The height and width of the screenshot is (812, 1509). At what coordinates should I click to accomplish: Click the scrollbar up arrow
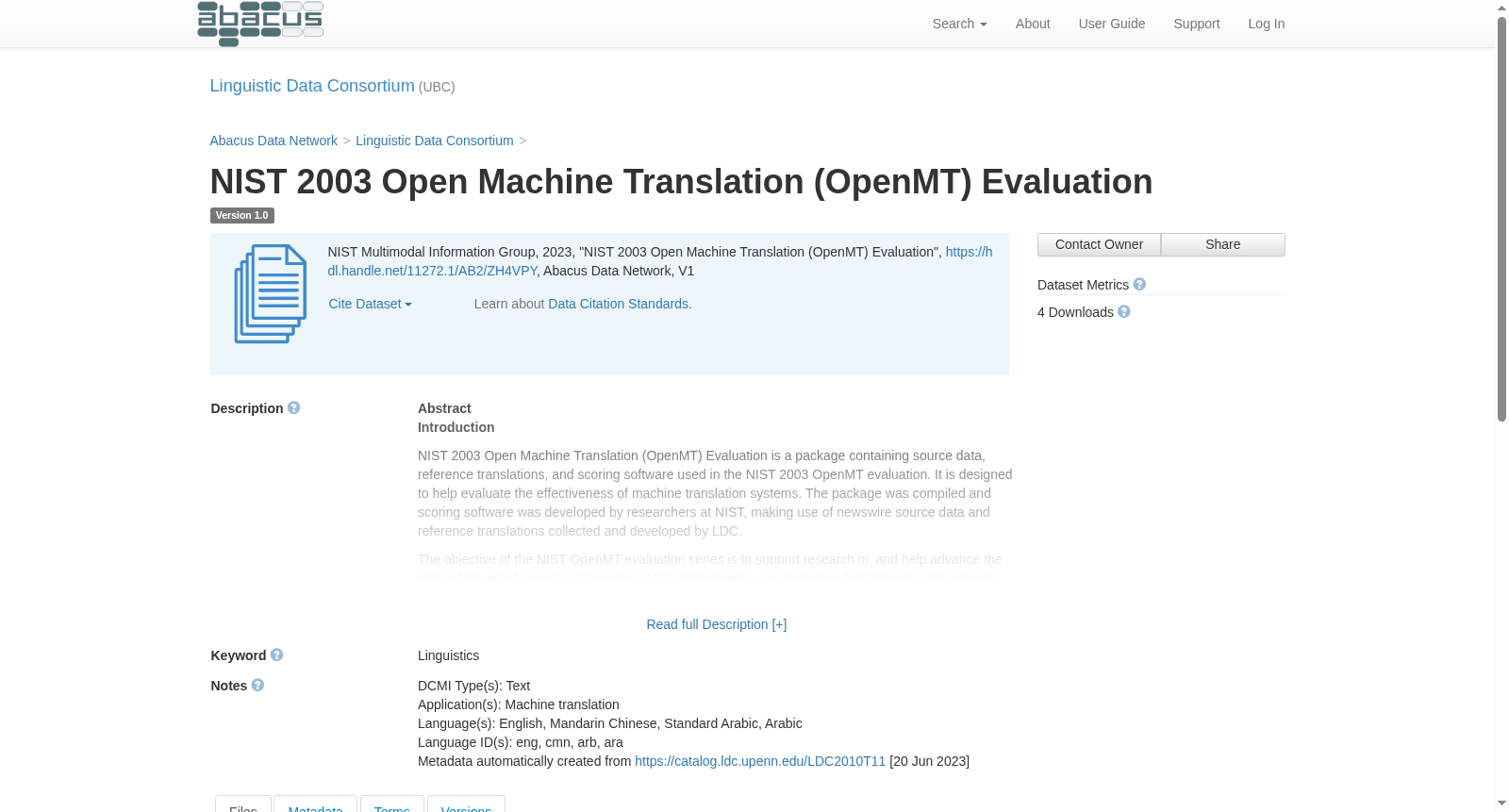click(1501, 8)
